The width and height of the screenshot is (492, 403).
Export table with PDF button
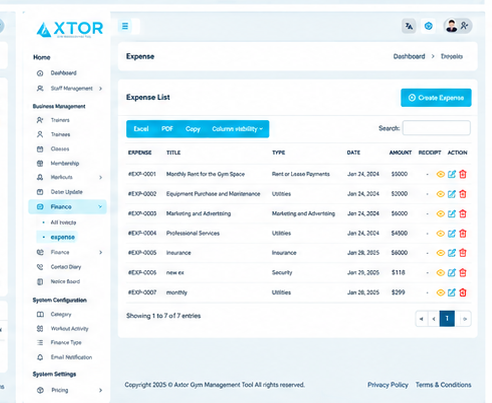point(167,129)
